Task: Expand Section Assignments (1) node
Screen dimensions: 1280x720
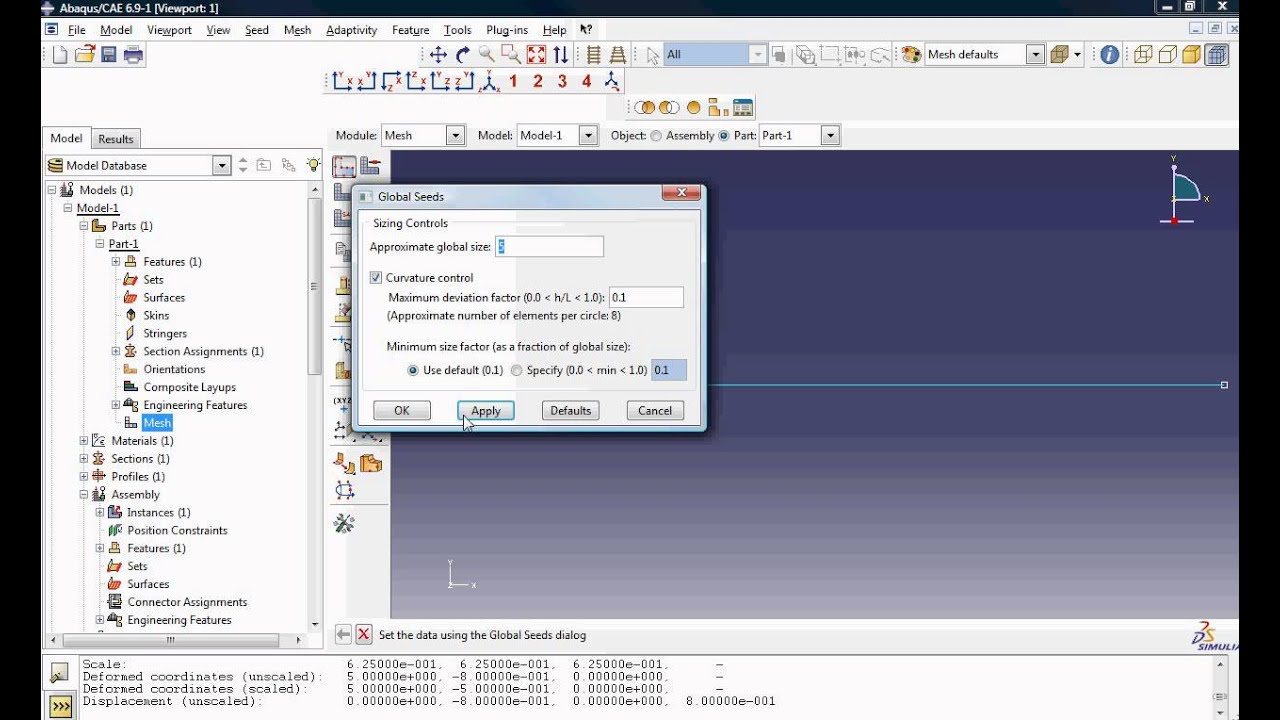Action: [116, 352]
